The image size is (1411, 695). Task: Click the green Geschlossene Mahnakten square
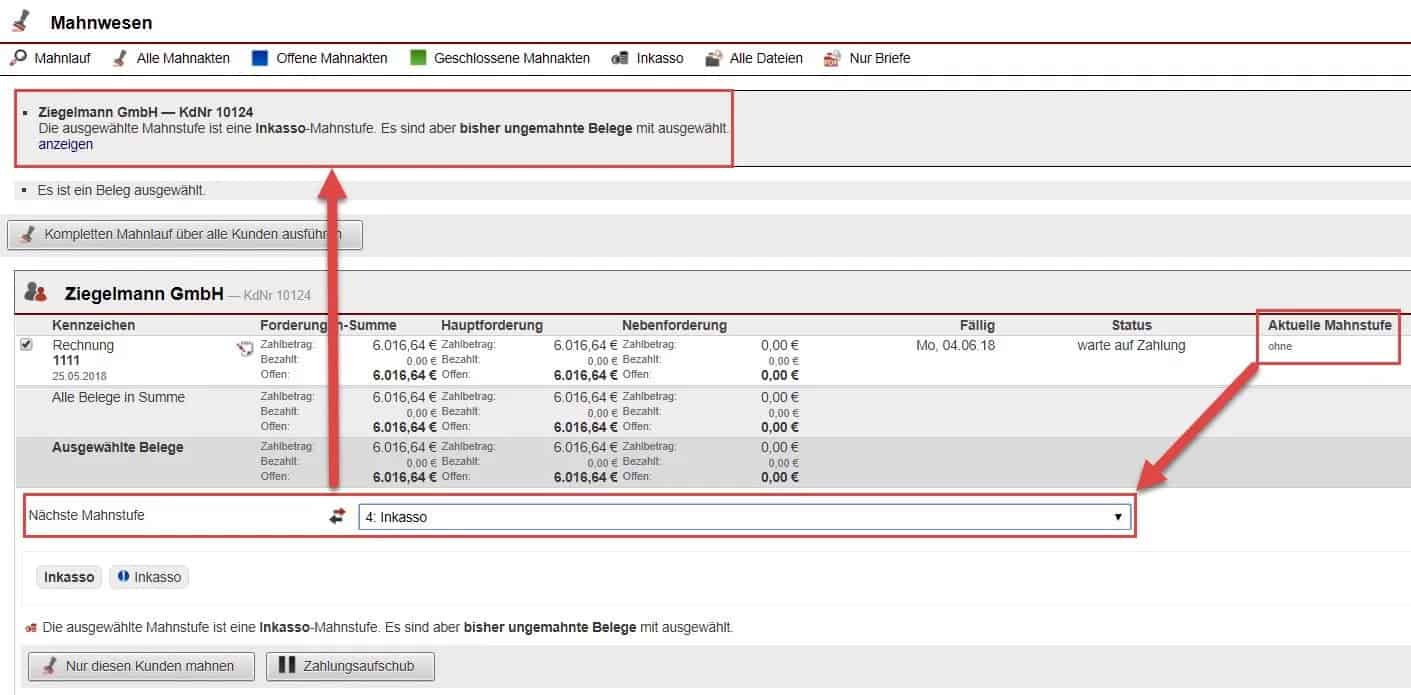point(418,58)
